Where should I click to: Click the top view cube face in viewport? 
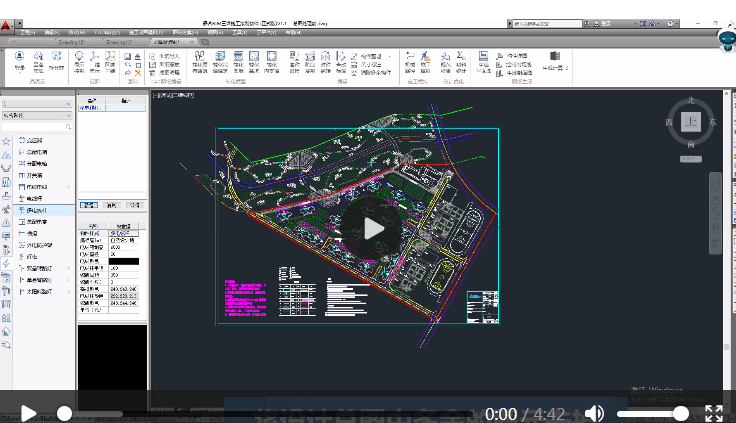click(690, 122)
